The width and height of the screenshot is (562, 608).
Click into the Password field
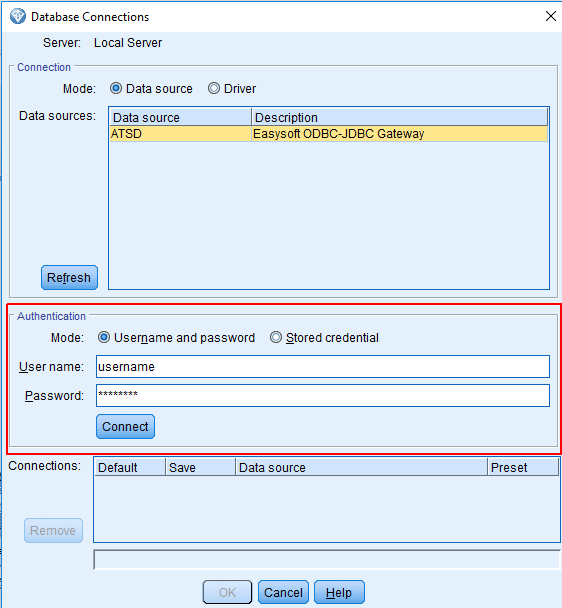[323, 396]
